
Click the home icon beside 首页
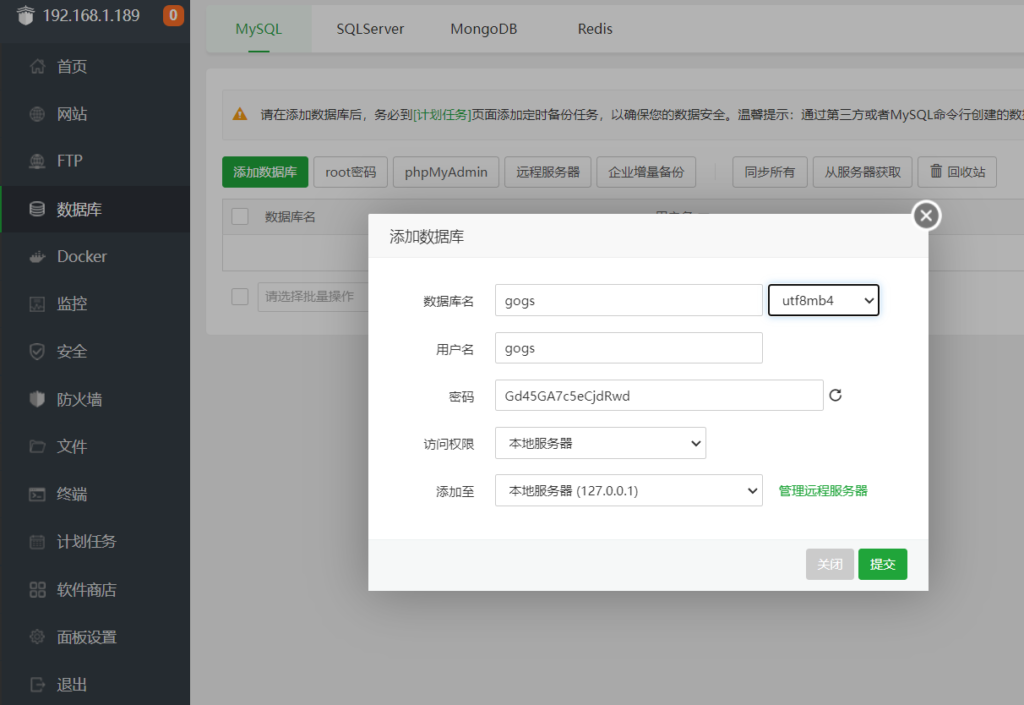click(37, 66)
